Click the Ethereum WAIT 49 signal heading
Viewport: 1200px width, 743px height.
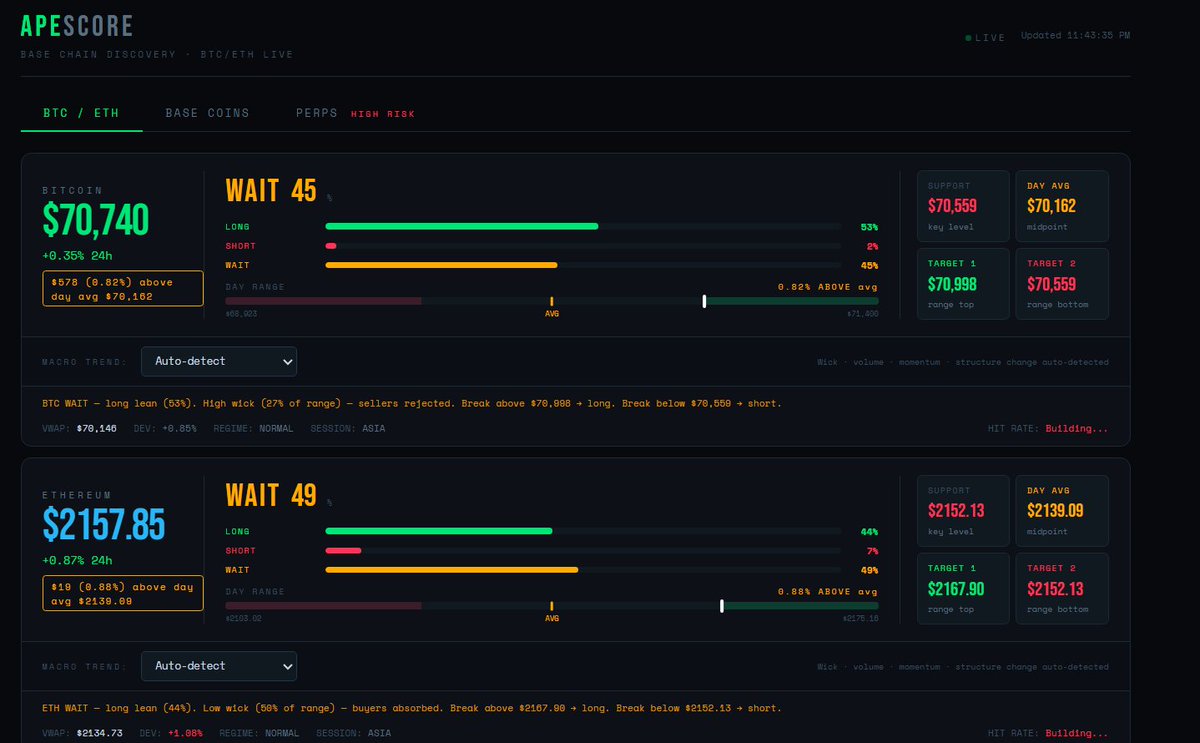(271, 495)
